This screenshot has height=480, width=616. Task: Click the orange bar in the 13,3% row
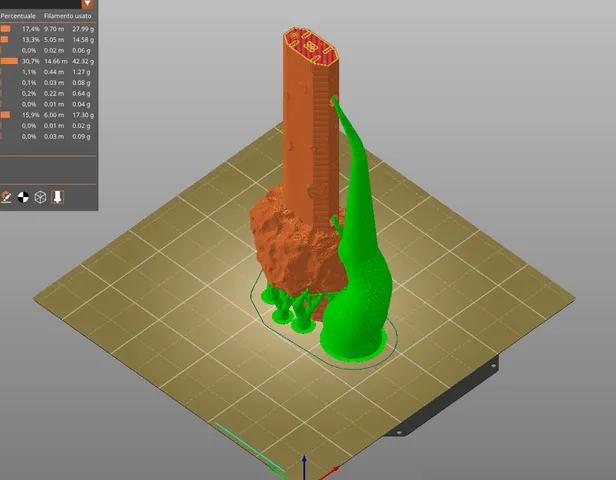click(4, 40)
